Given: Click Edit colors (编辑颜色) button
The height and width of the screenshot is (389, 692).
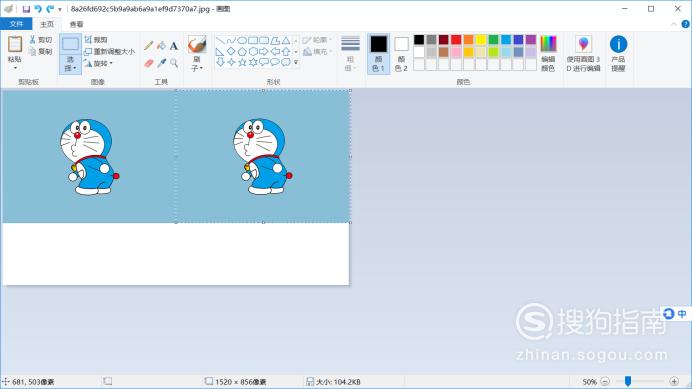Looking at the screenshot, I should pos(548,53).
